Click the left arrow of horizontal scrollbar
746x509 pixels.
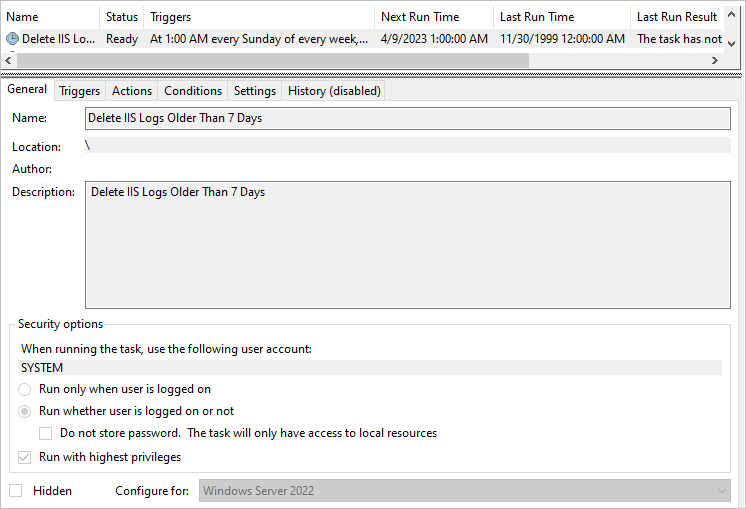8,60
